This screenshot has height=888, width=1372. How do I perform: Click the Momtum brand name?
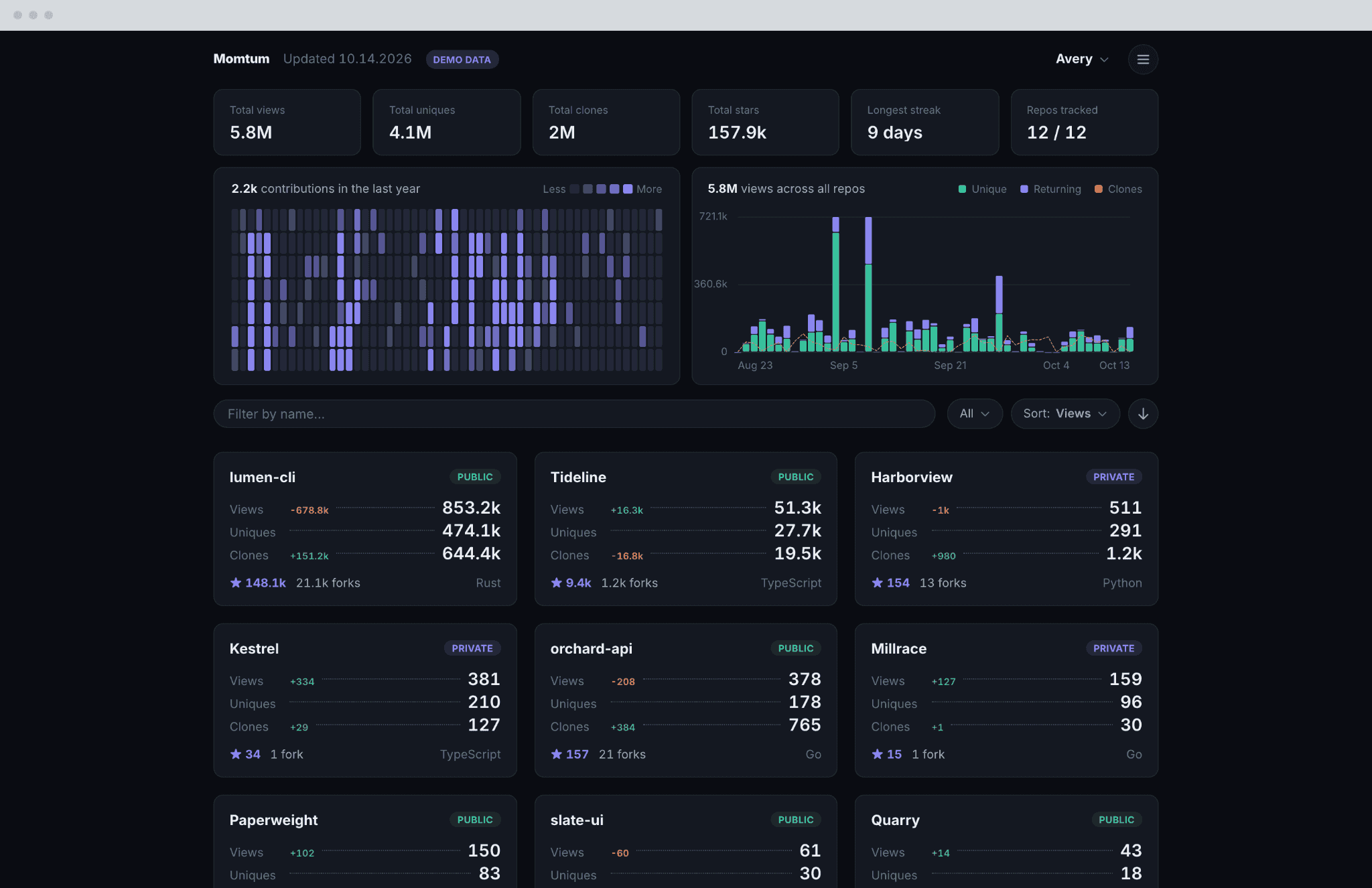coord(241,59)
